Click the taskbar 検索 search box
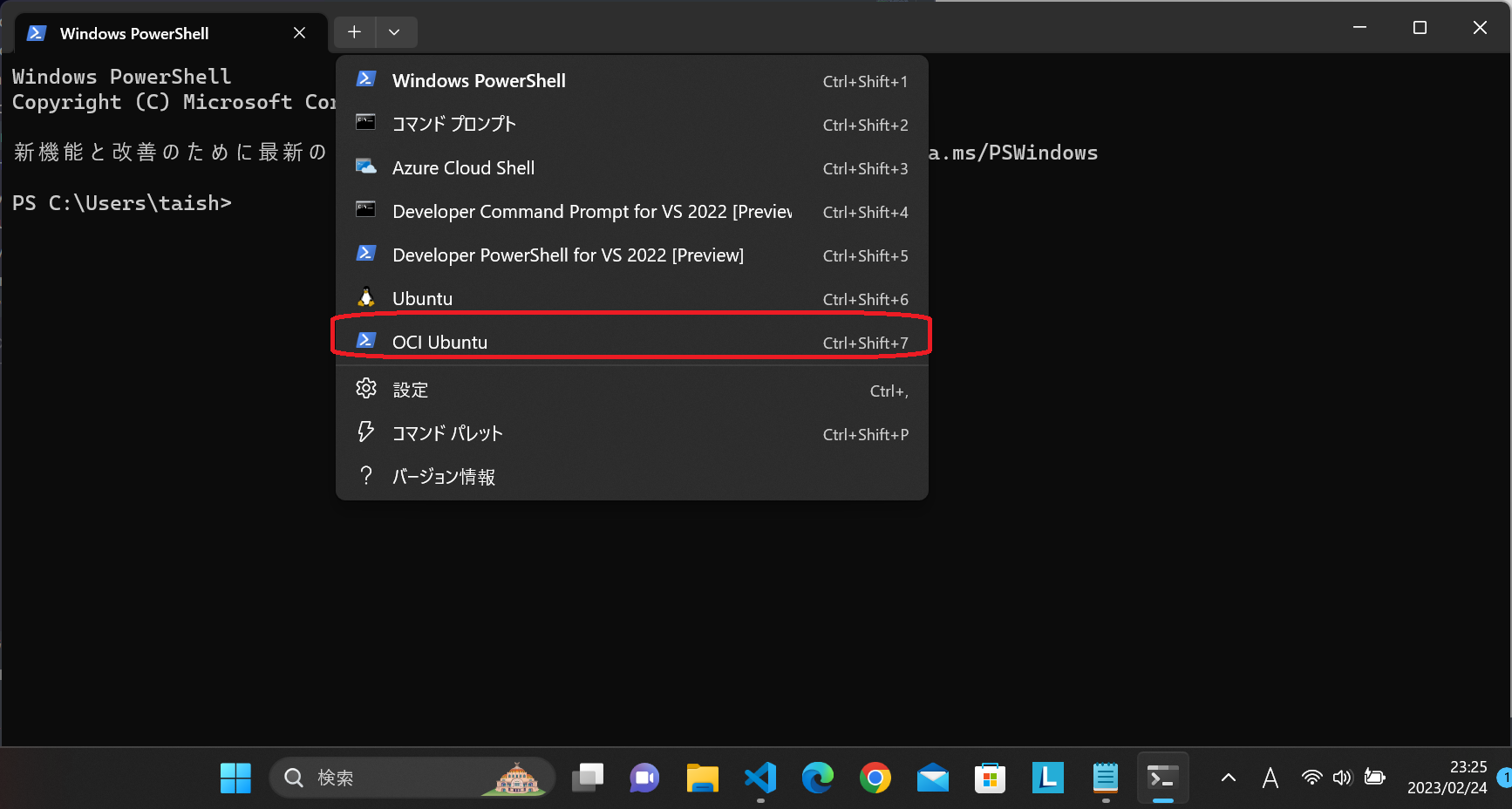 [x=412, y=778]
